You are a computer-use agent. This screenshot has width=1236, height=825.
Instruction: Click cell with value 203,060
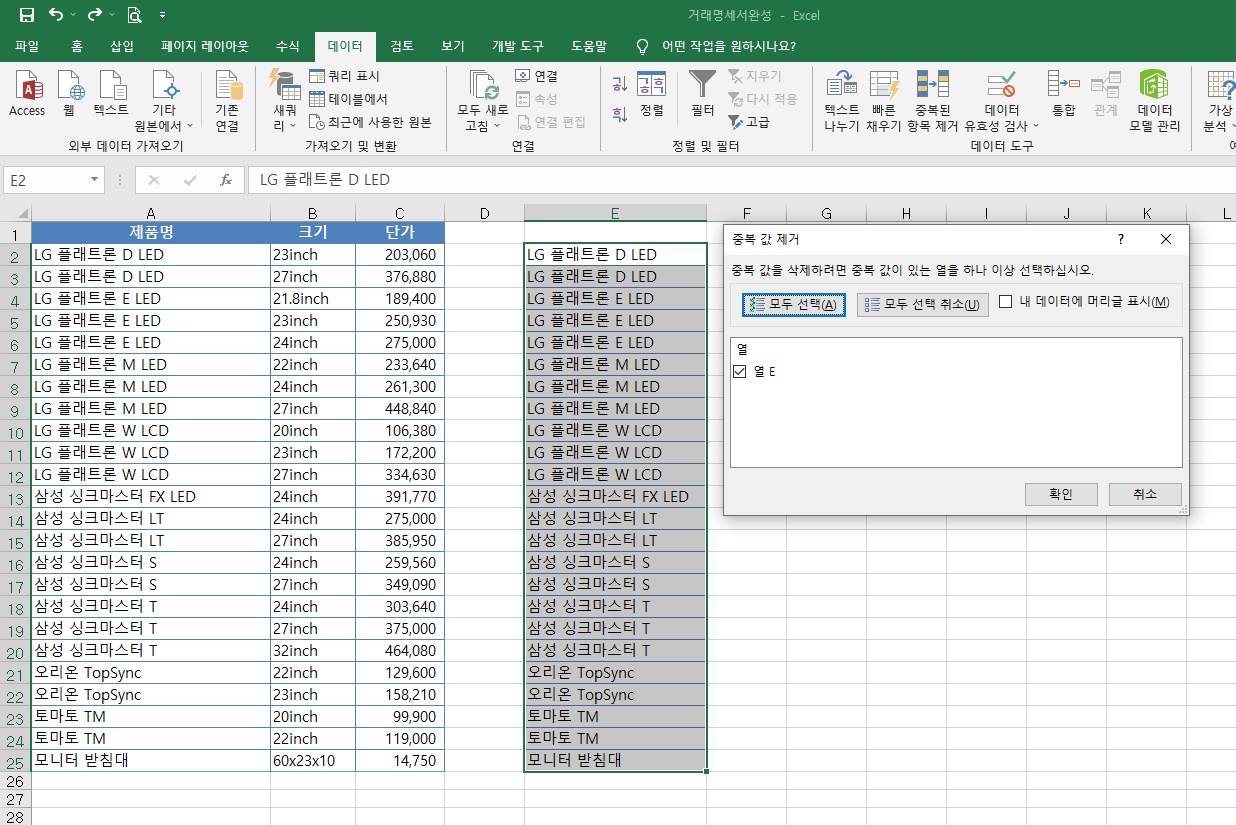pos(399,254)
